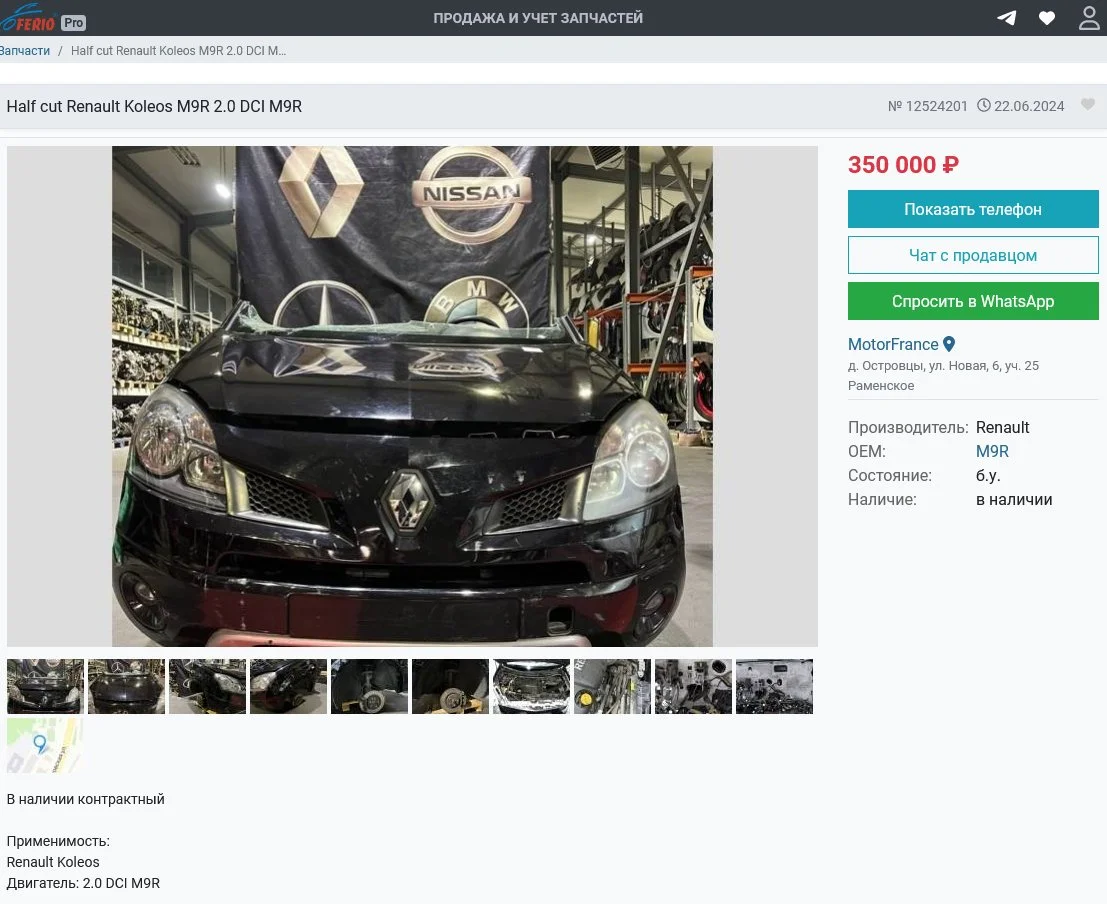Open seller location map pin icon
Screen dimensions: 1107x904
(950, 344)
